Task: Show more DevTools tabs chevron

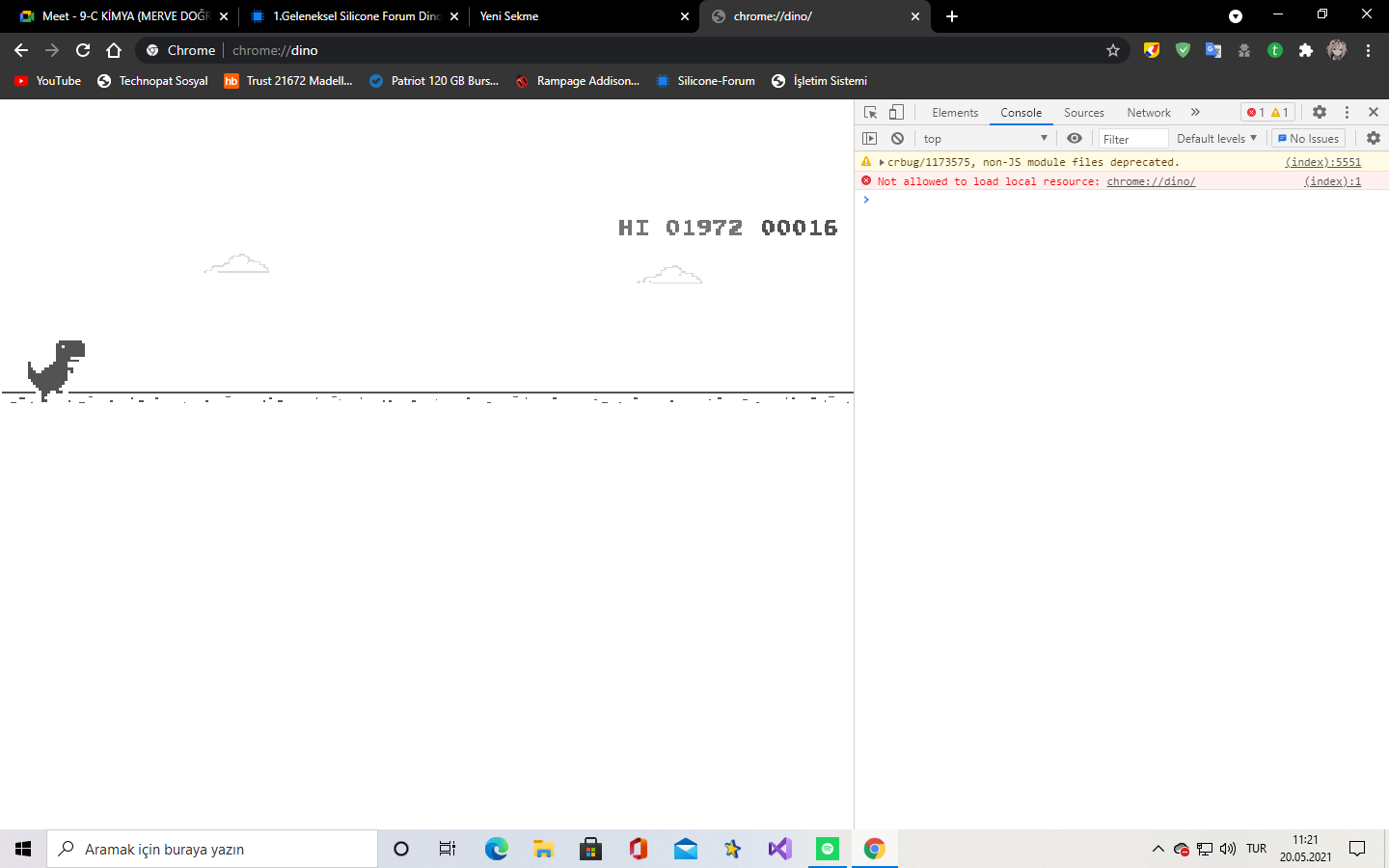Action: [x=1195, y=113]
